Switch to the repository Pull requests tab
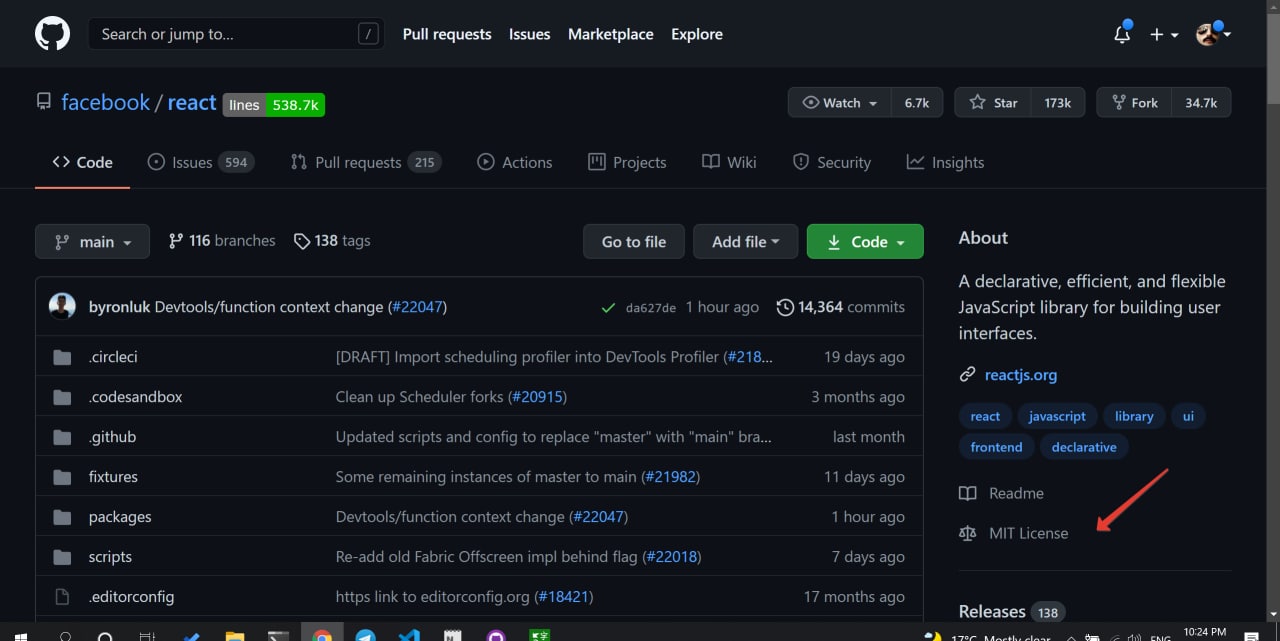 coord(365,162)
